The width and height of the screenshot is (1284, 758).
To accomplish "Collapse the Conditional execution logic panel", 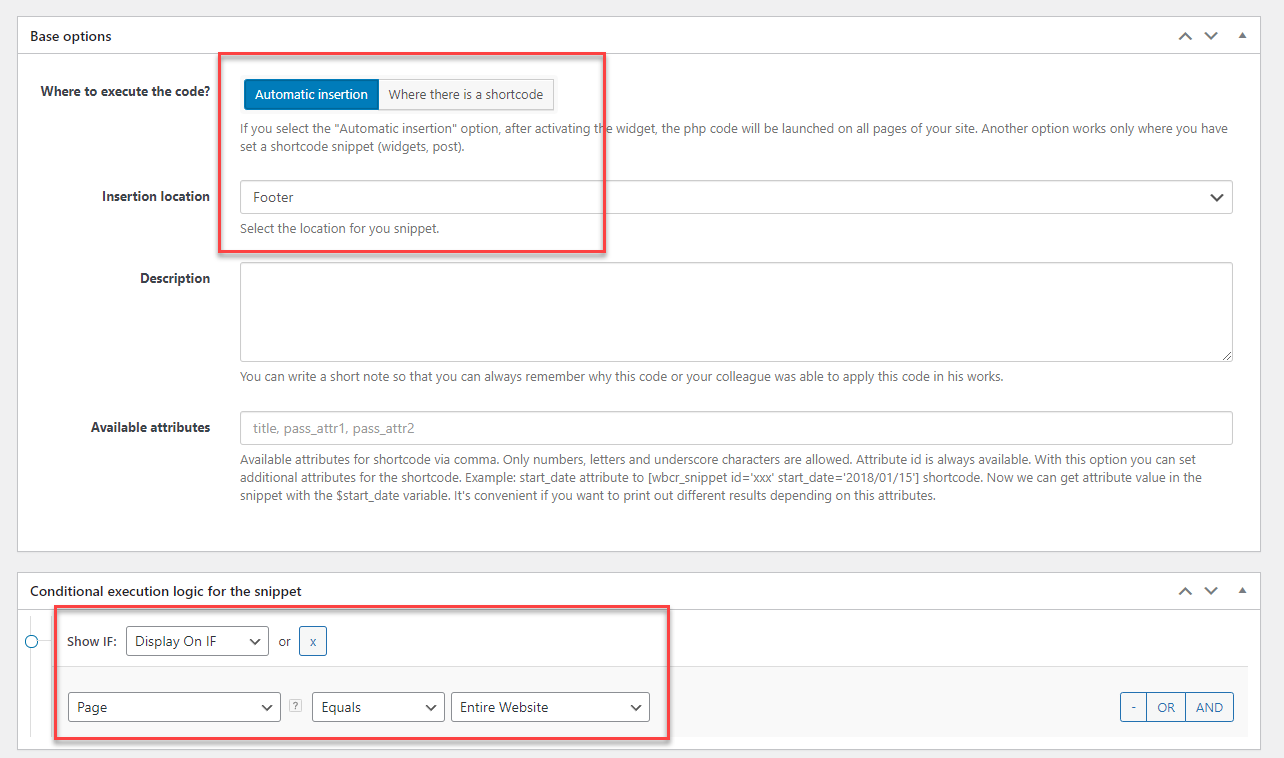I will (x=1242, y=591).
